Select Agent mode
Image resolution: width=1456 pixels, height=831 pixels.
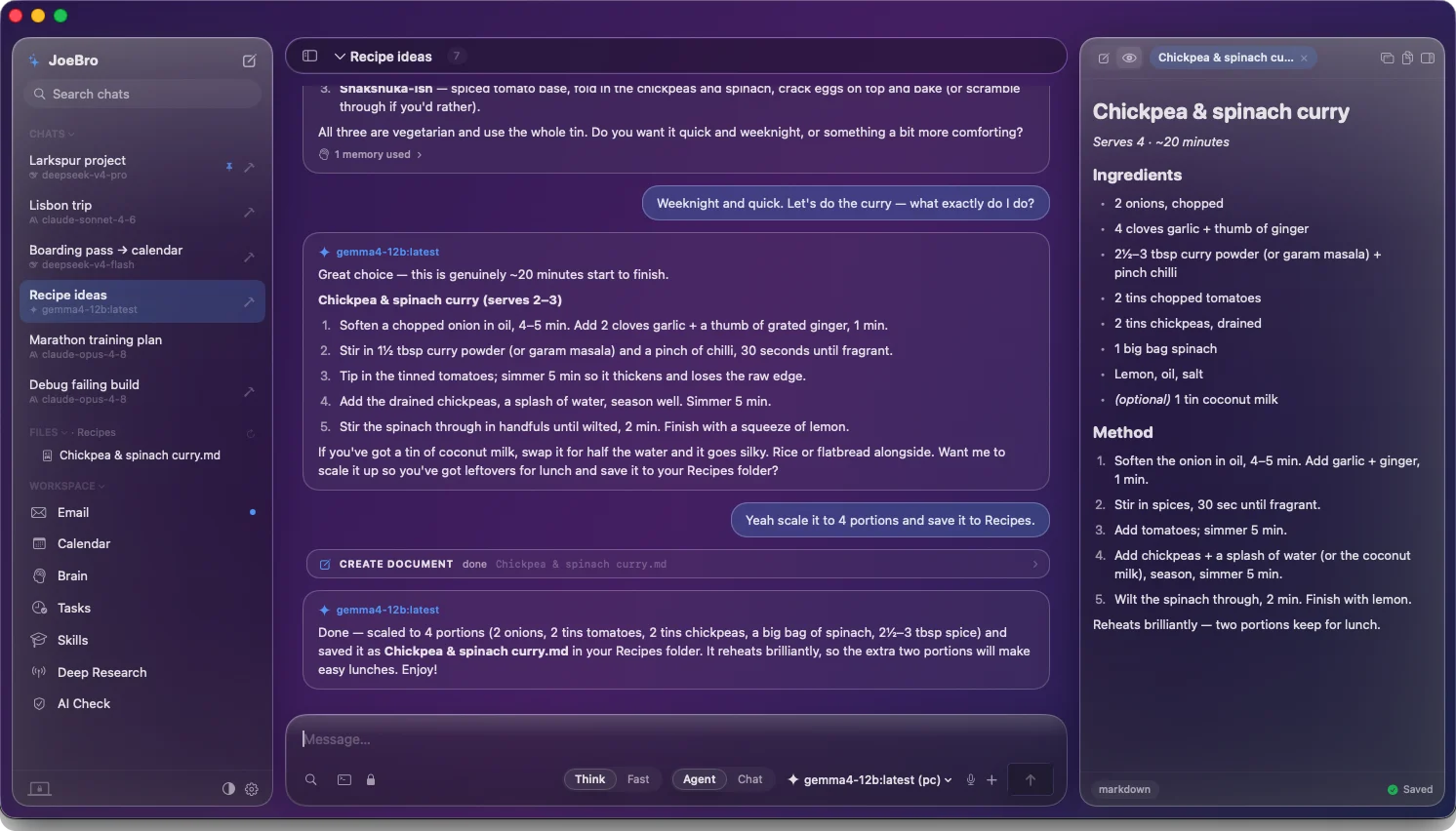pos(699,779)
